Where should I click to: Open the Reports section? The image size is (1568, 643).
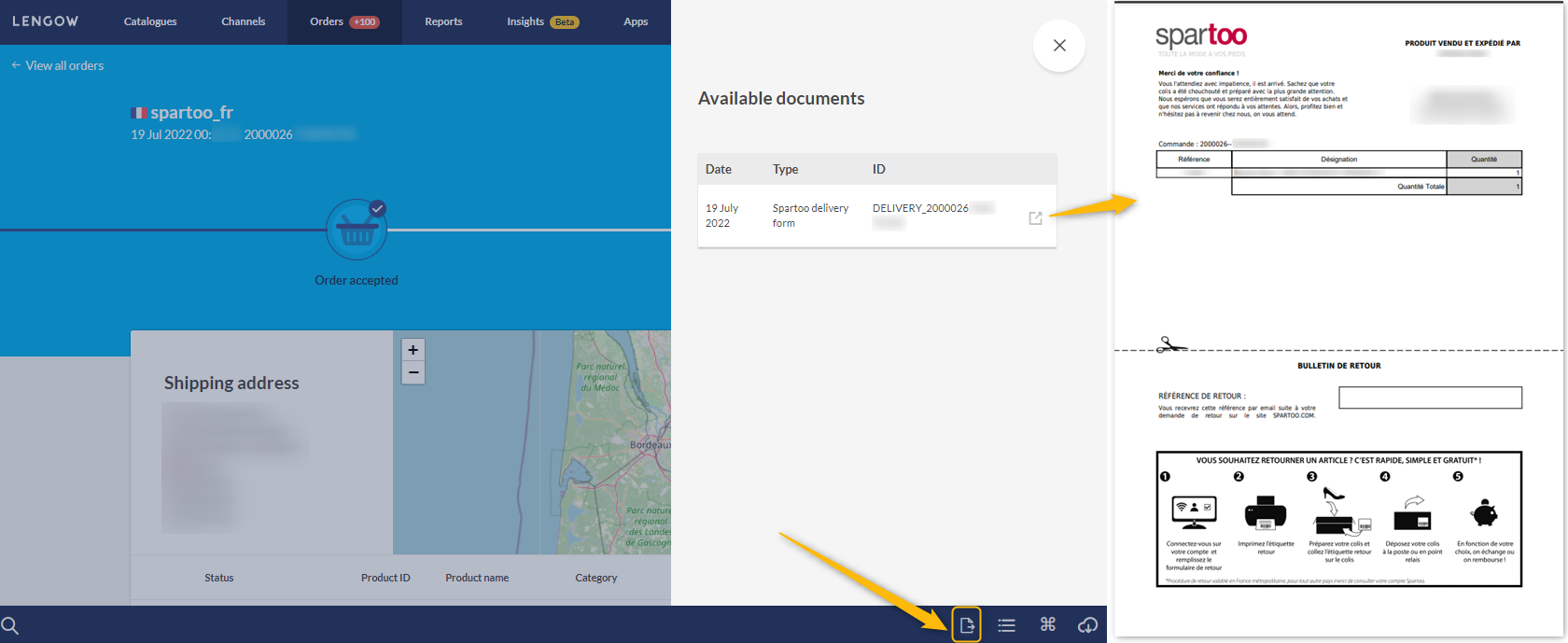(x=443, y=21)
